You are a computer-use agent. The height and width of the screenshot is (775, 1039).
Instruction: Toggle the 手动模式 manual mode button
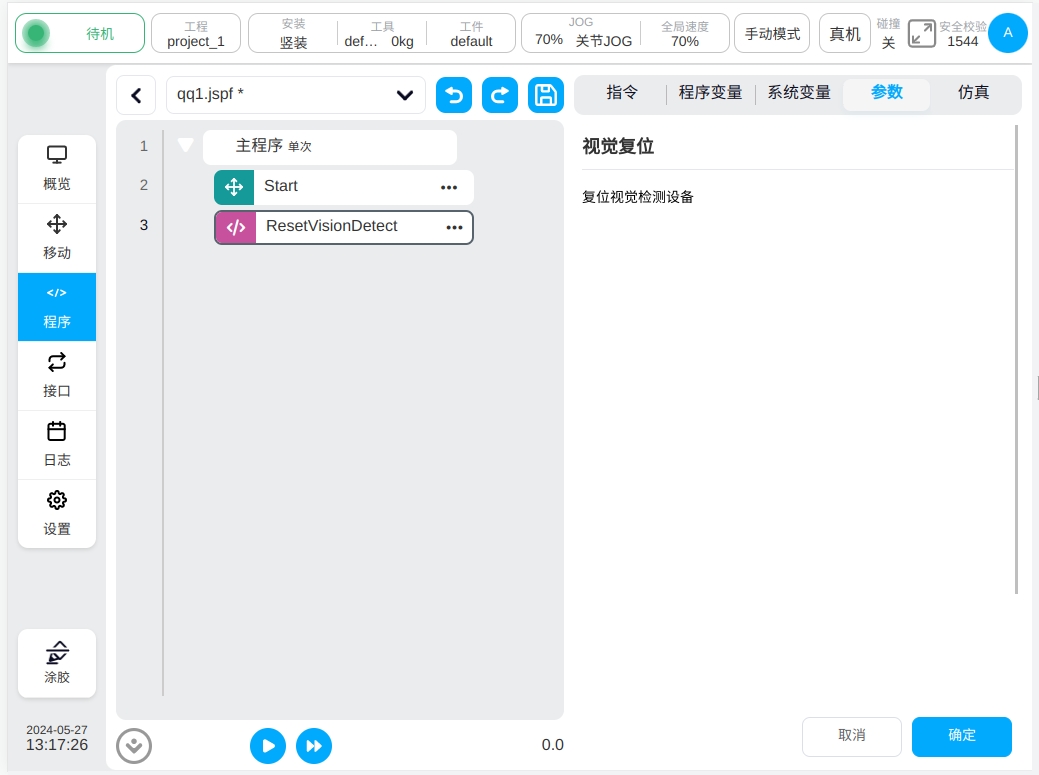click(772, 34)
